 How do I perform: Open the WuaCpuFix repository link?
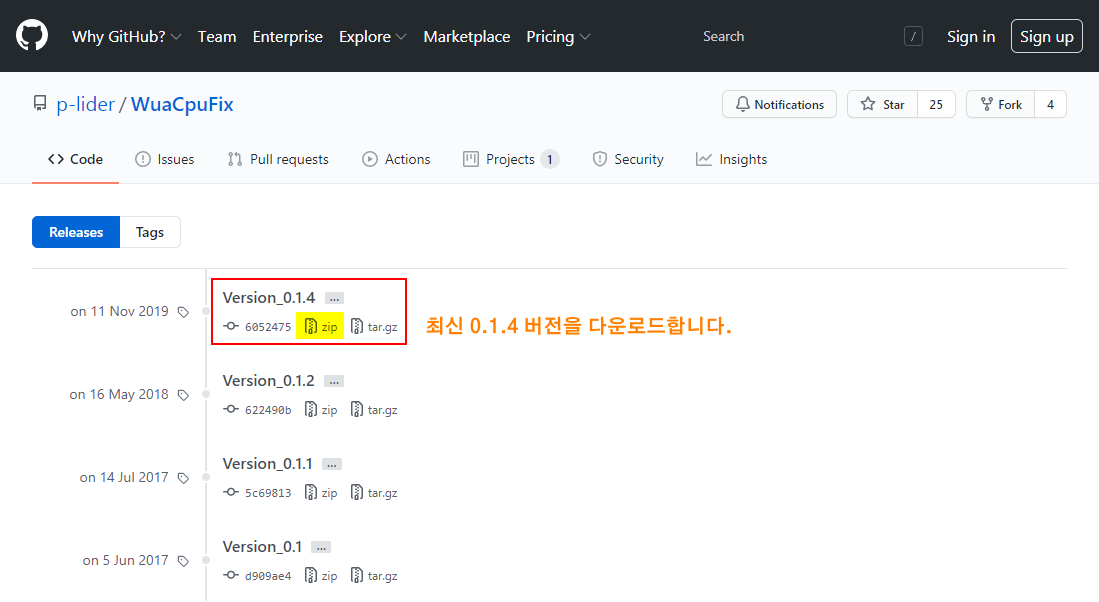click(x=182, y=104)
